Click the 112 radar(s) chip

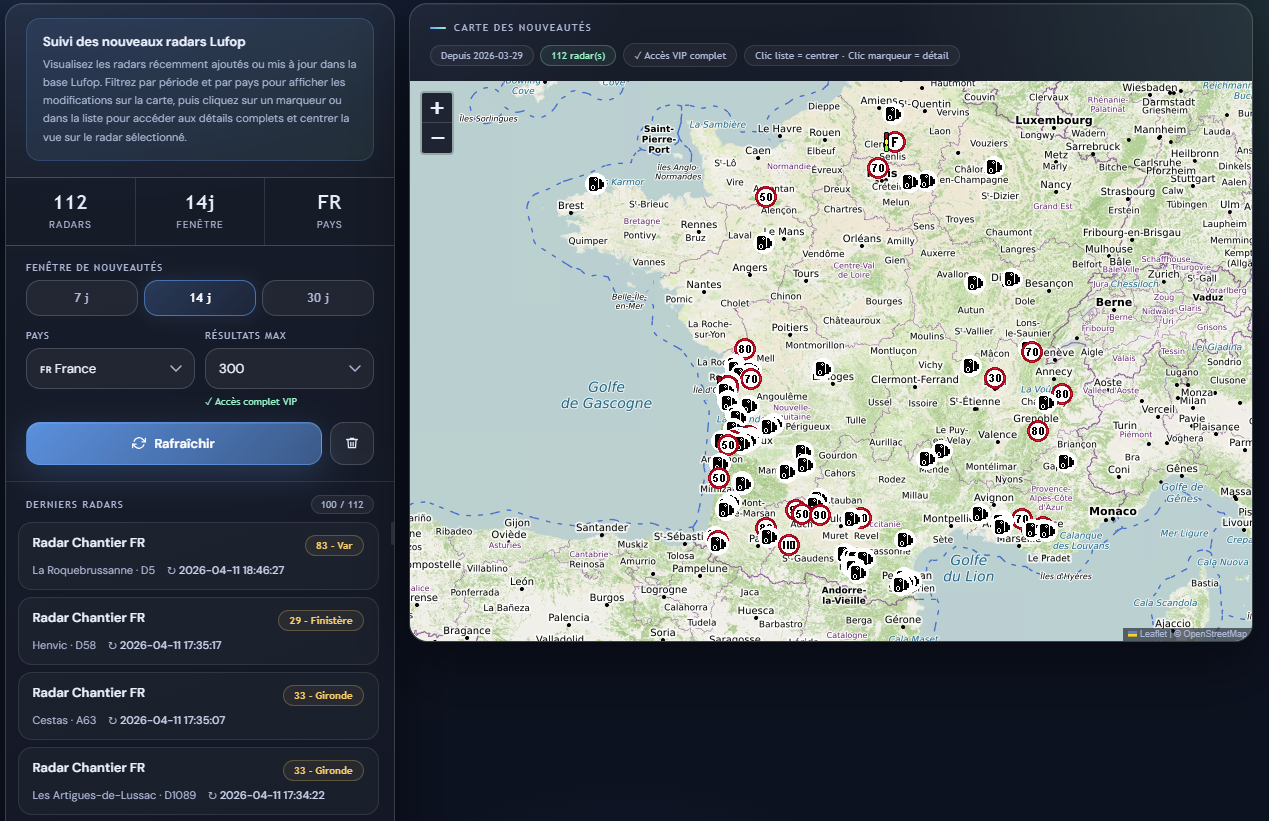[x=578, y=55]
